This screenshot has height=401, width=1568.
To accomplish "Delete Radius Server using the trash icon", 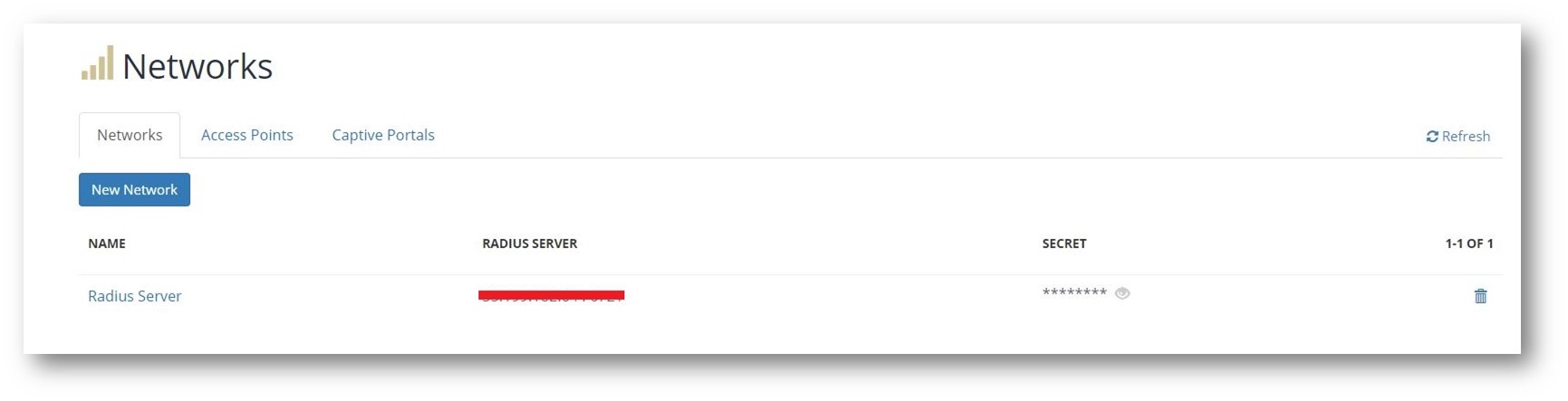I will 1480,296.
